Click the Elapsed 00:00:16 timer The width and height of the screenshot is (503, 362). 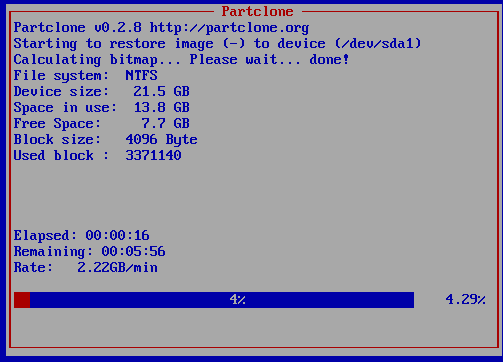tap(117, 236)
